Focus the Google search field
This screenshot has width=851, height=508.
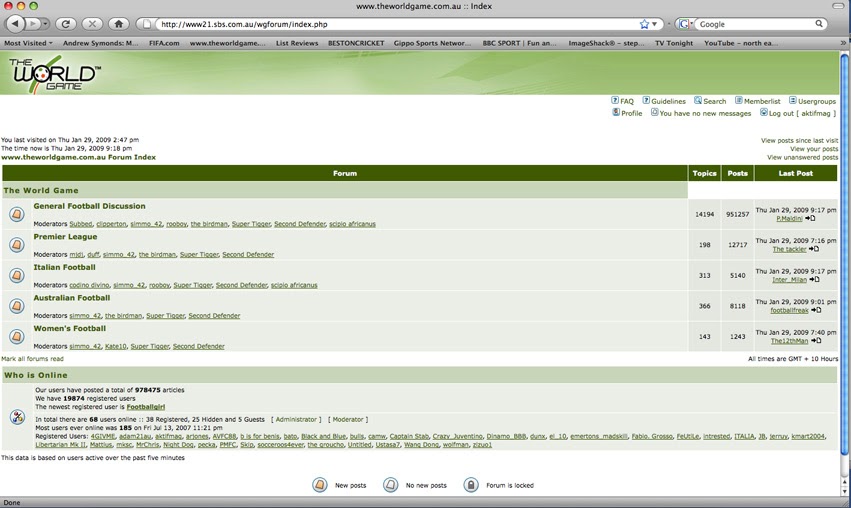(756, 24)
